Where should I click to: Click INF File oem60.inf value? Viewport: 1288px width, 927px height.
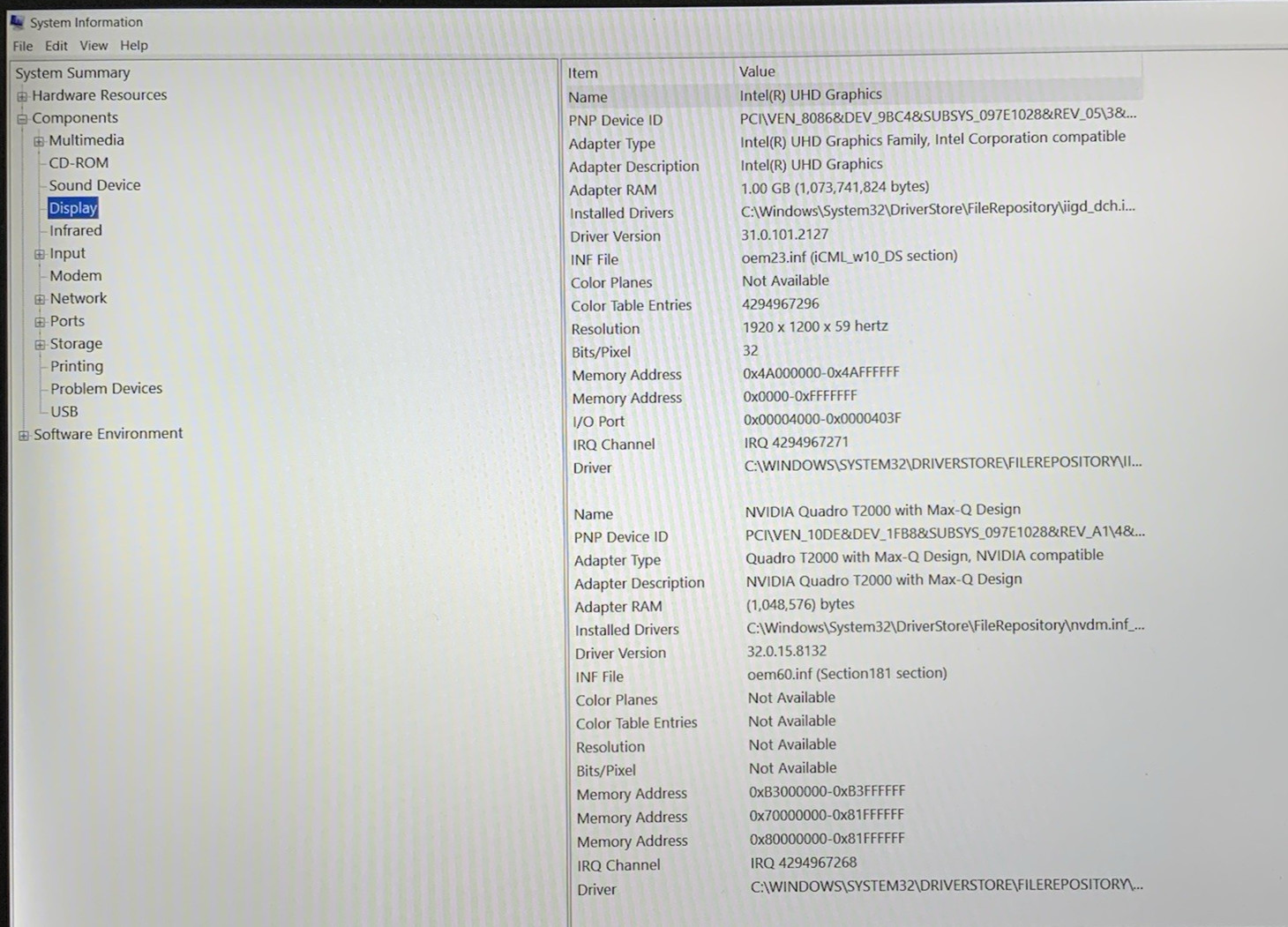pyautogui.click(x=847, y=674)
